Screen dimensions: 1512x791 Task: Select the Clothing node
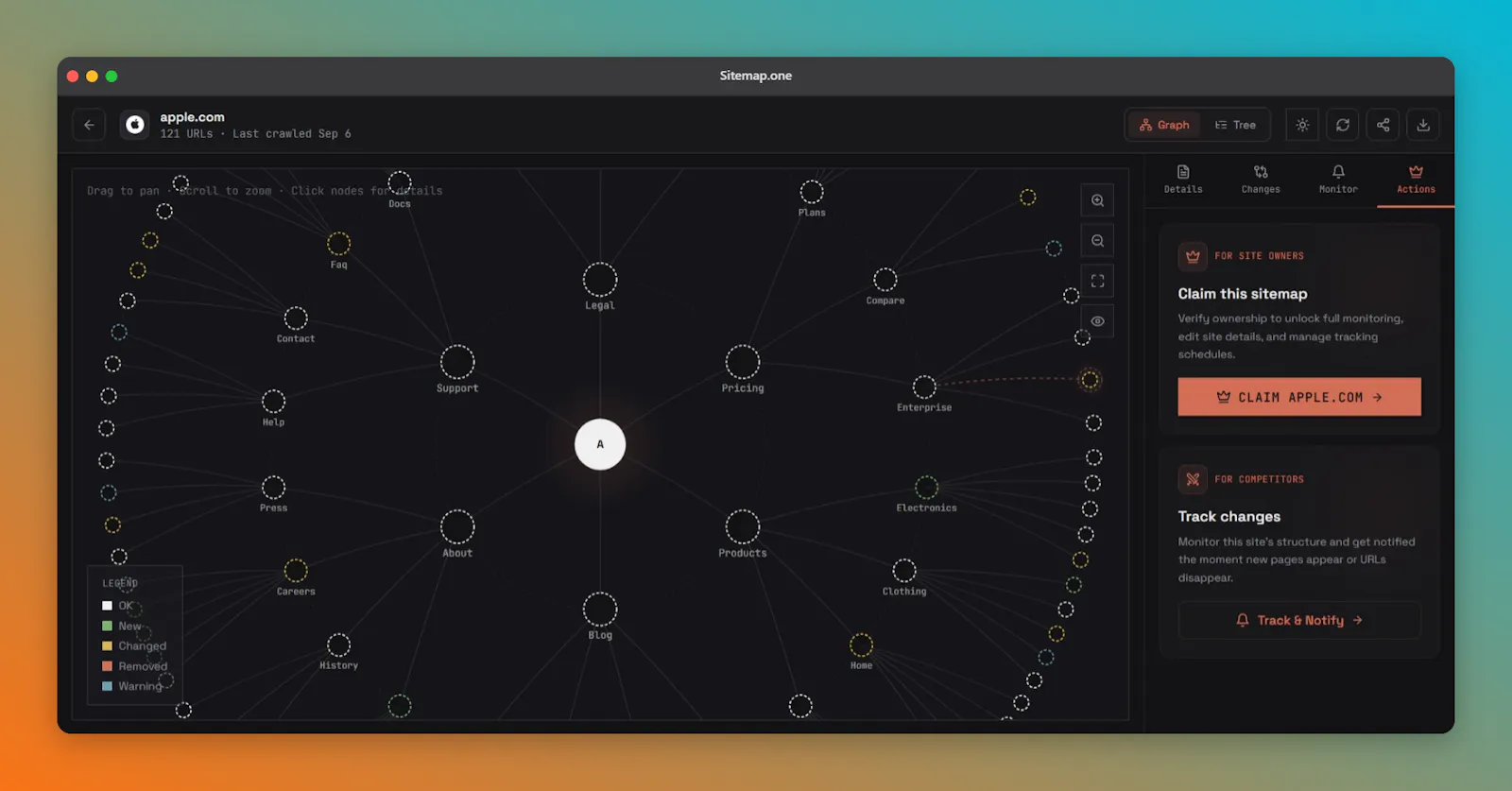tap(904, 570)
